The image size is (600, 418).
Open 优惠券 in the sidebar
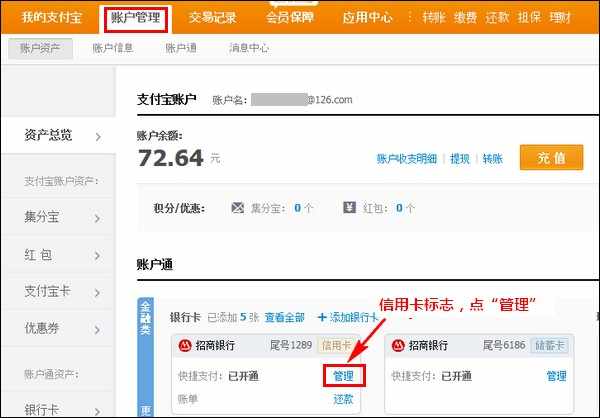coord(42,328)
